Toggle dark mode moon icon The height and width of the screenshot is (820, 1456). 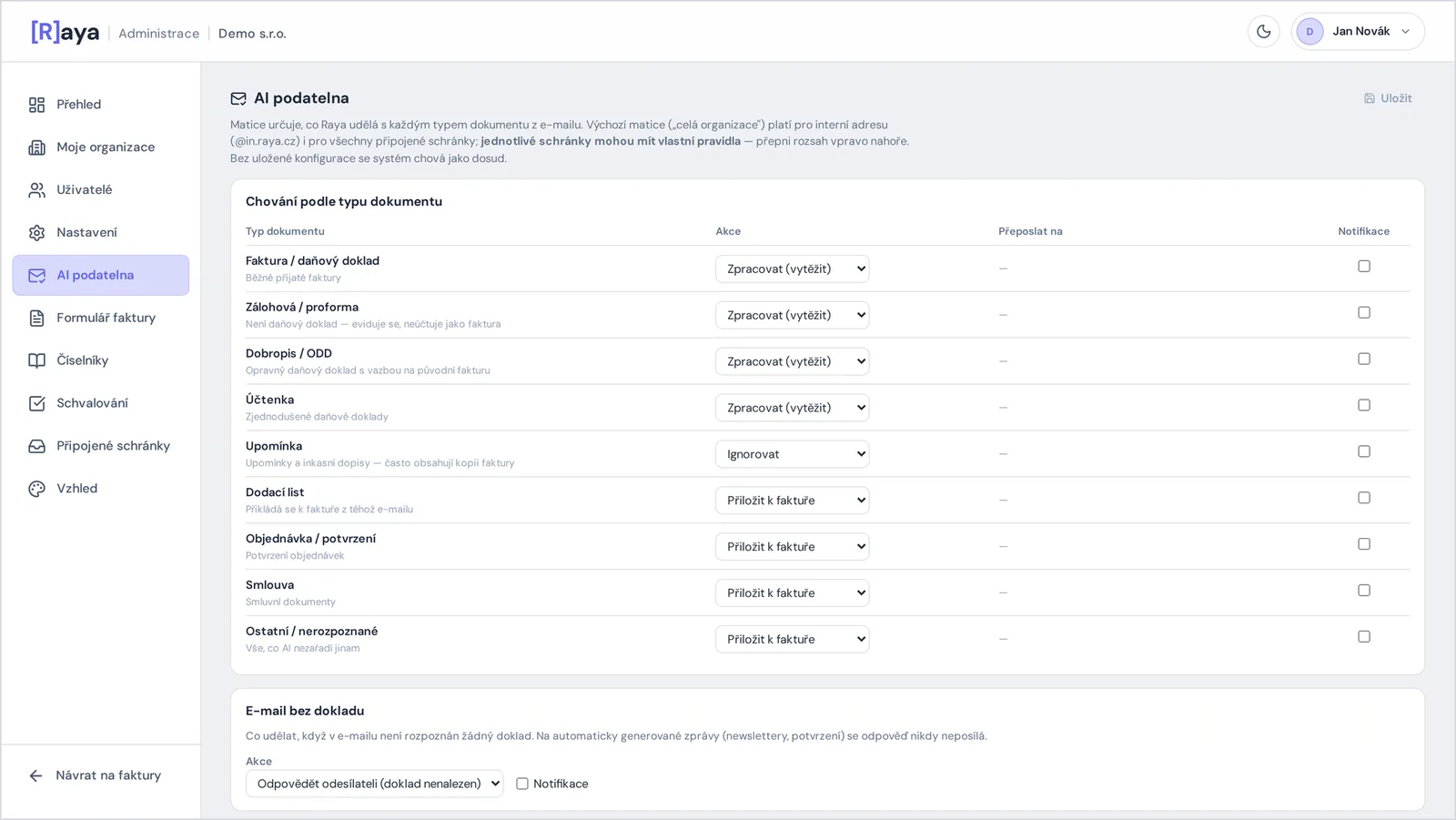[x=1263, y=32]
